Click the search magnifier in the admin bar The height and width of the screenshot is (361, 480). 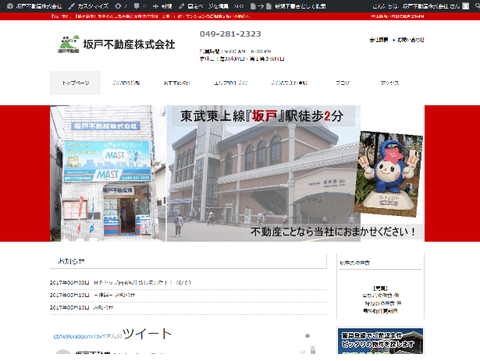pyautogui.click(x=477, y=6)
